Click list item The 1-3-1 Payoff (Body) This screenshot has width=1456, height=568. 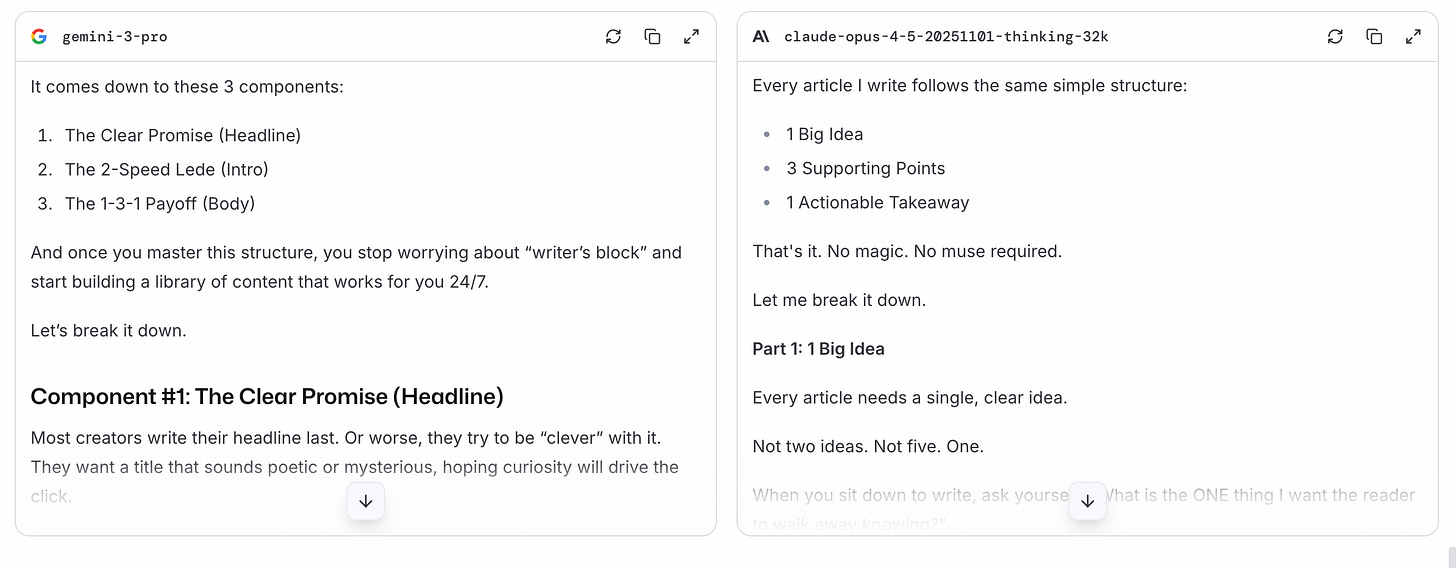click(160, 204)
